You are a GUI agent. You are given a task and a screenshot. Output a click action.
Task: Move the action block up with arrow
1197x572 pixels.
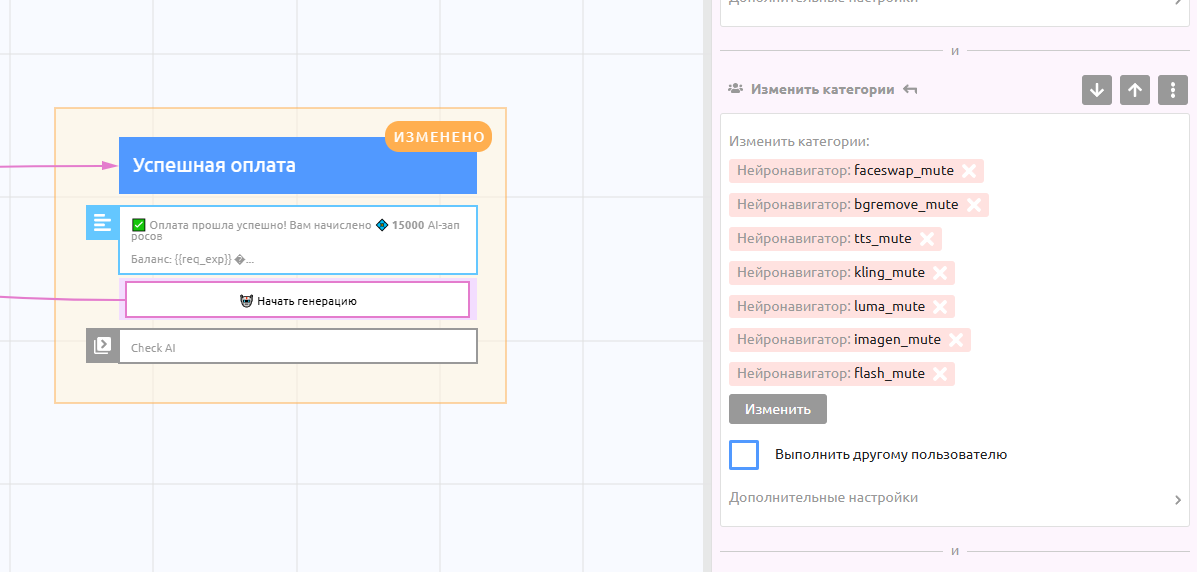[1134, 90]
